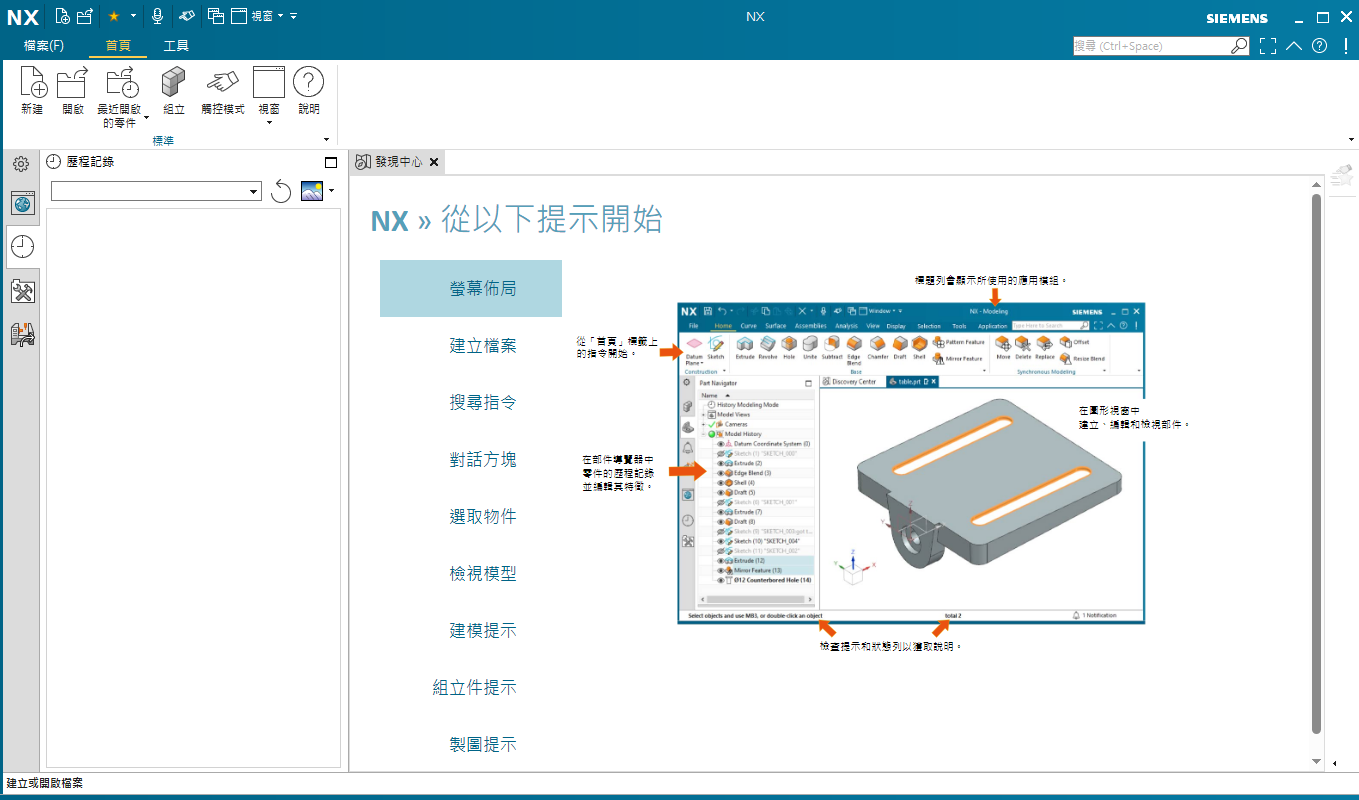
Task: Open the 檔案(F) menu
Action: point(43,46)
